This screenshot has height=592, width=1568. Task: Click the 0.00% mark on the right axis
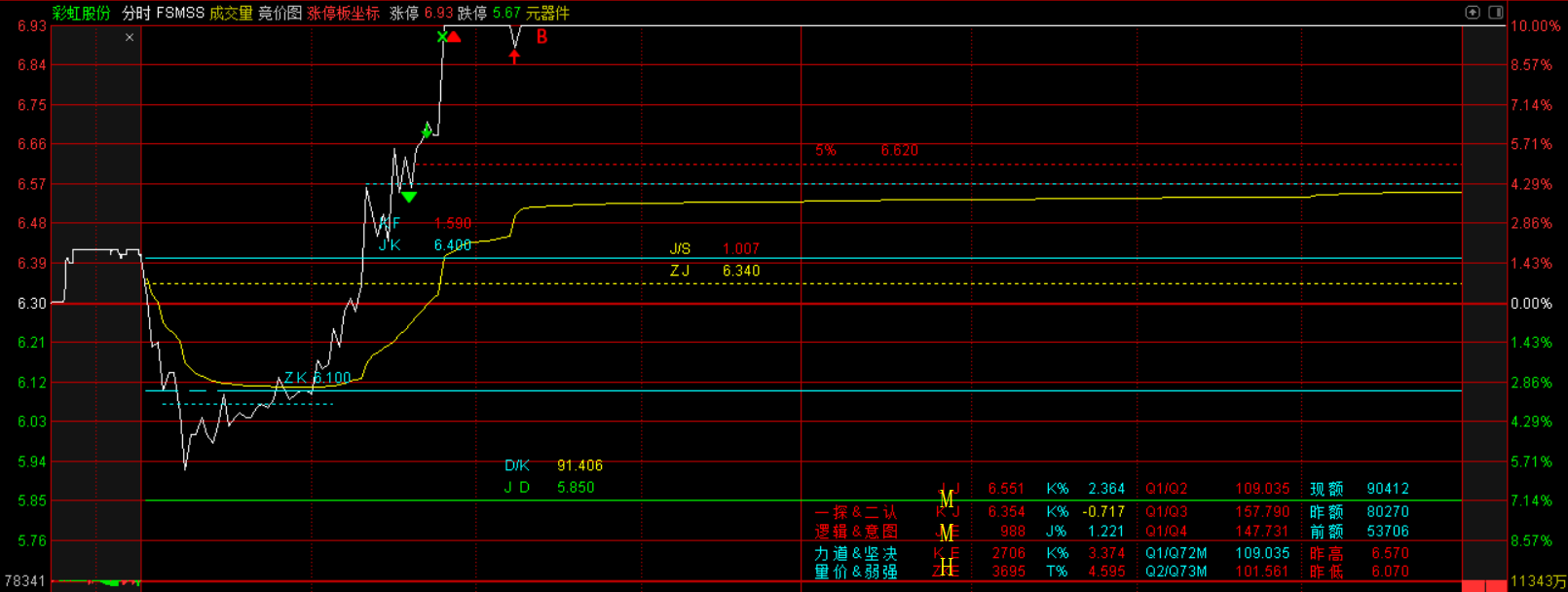pos(1532,304)
